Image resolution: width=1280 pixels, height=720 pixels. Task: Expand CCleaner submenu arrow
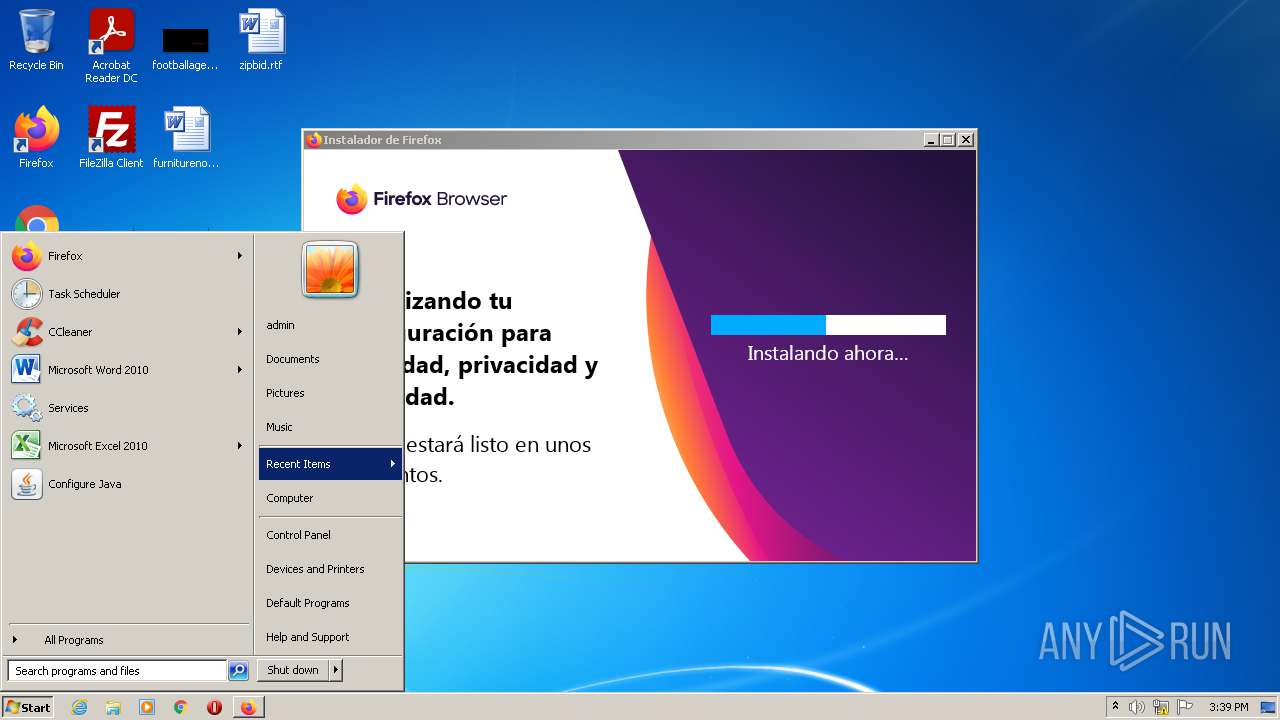[240, 332]
